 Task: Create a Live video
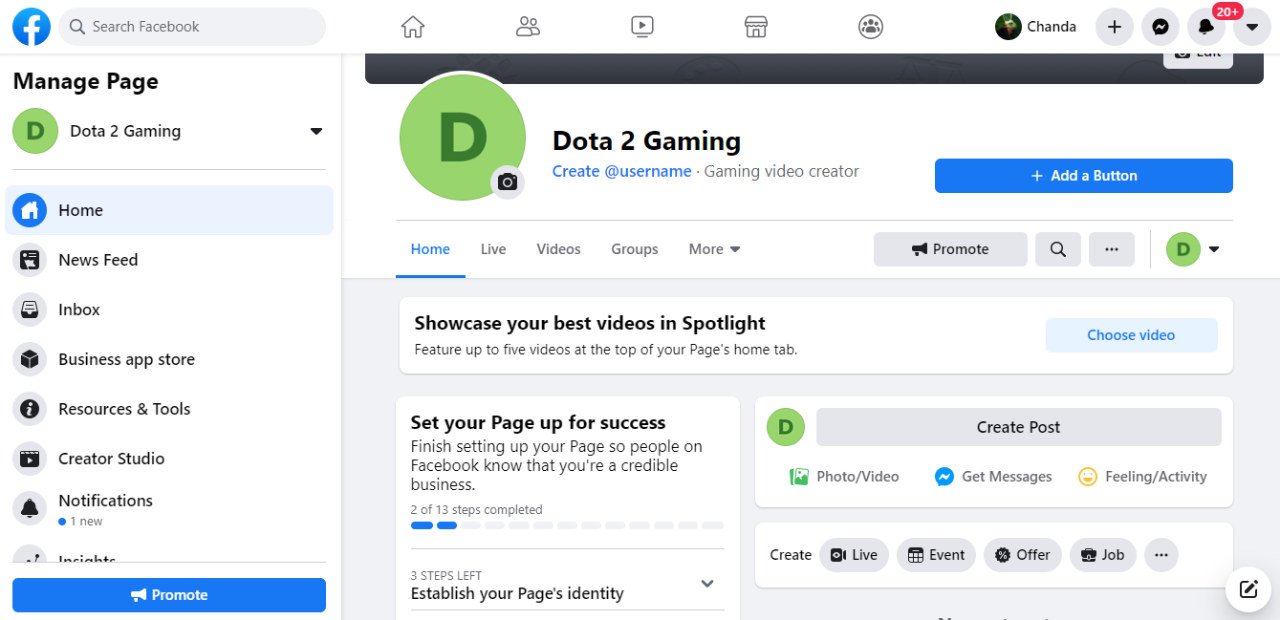[x=854, y=555]
